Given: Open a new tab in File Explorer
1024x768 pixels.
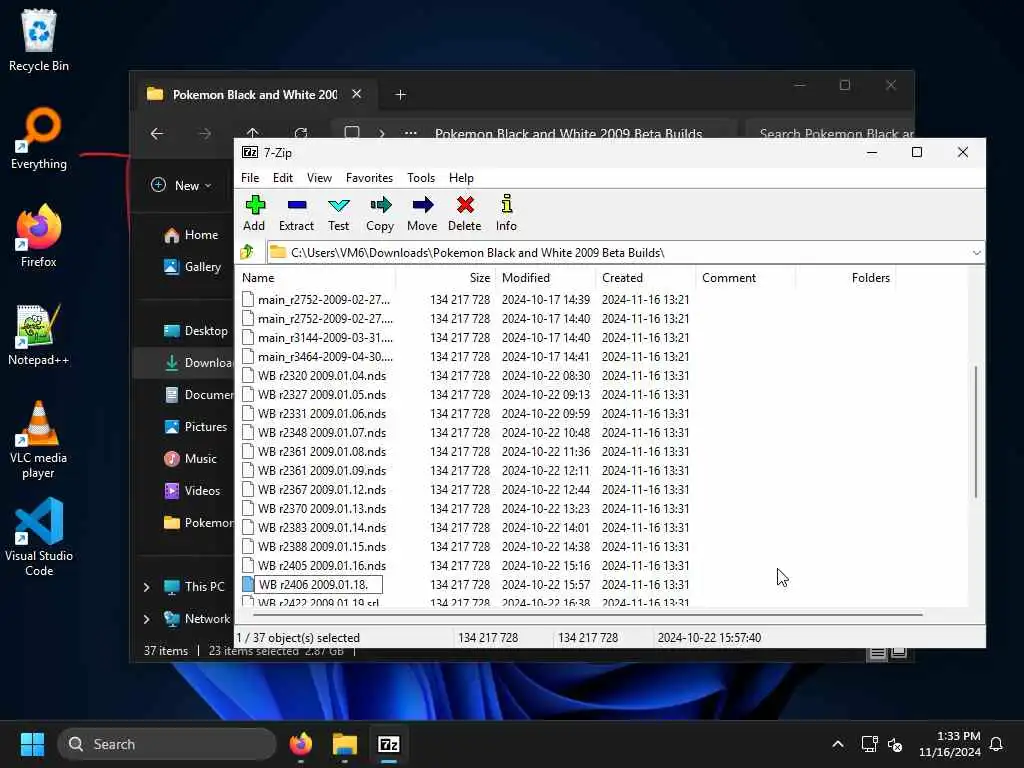Looking at the screenshot, I should (400, 95).
